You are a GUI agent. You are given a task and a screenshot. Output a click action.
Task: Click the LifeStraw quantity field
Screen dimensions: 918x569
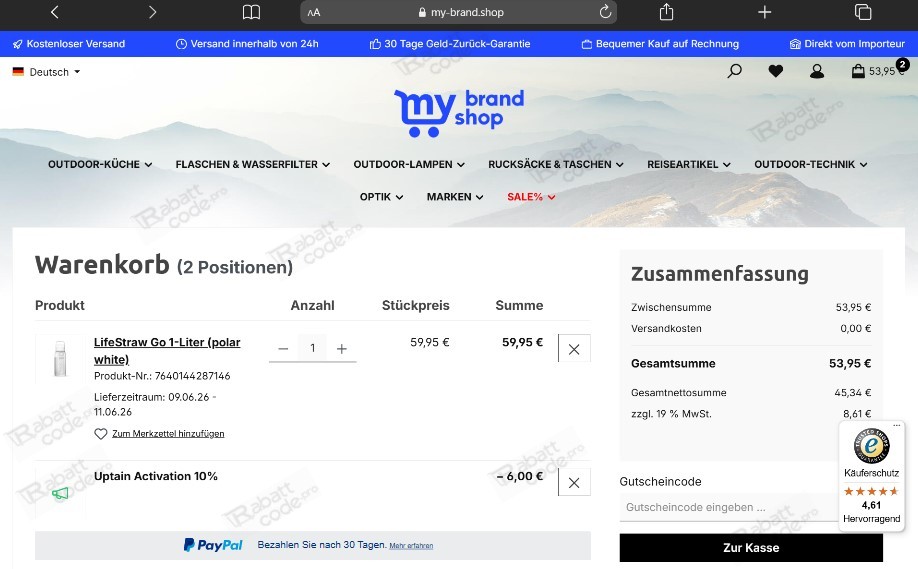pyautogui.click(x=313, y=348)
